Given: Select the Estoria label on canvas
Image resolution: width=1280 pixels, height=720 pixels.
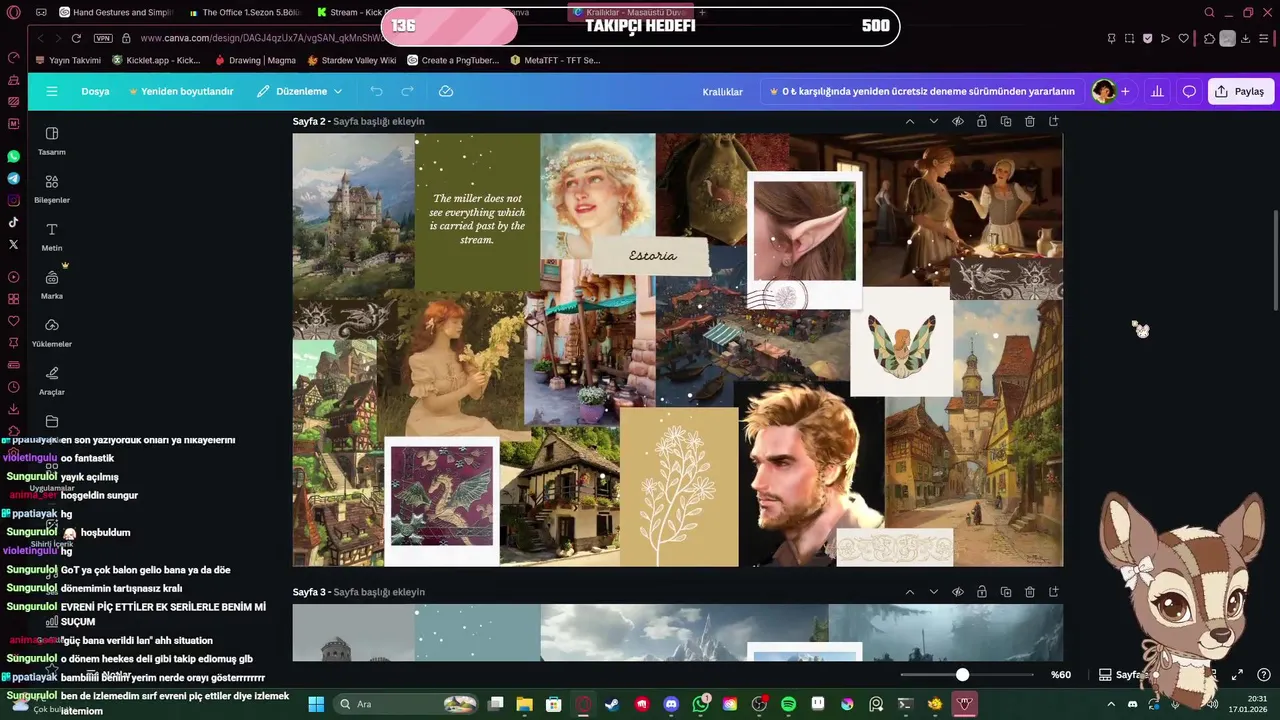Looking at the screenshot, I should [652, 256].
